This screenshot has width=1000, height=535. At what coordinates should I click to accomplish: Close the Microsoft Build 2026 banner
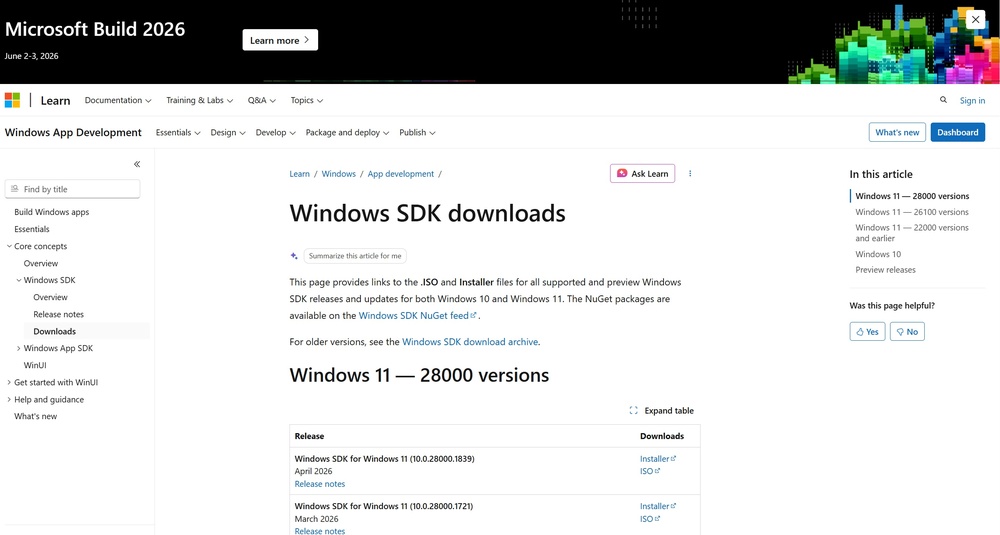click(975, 19)
